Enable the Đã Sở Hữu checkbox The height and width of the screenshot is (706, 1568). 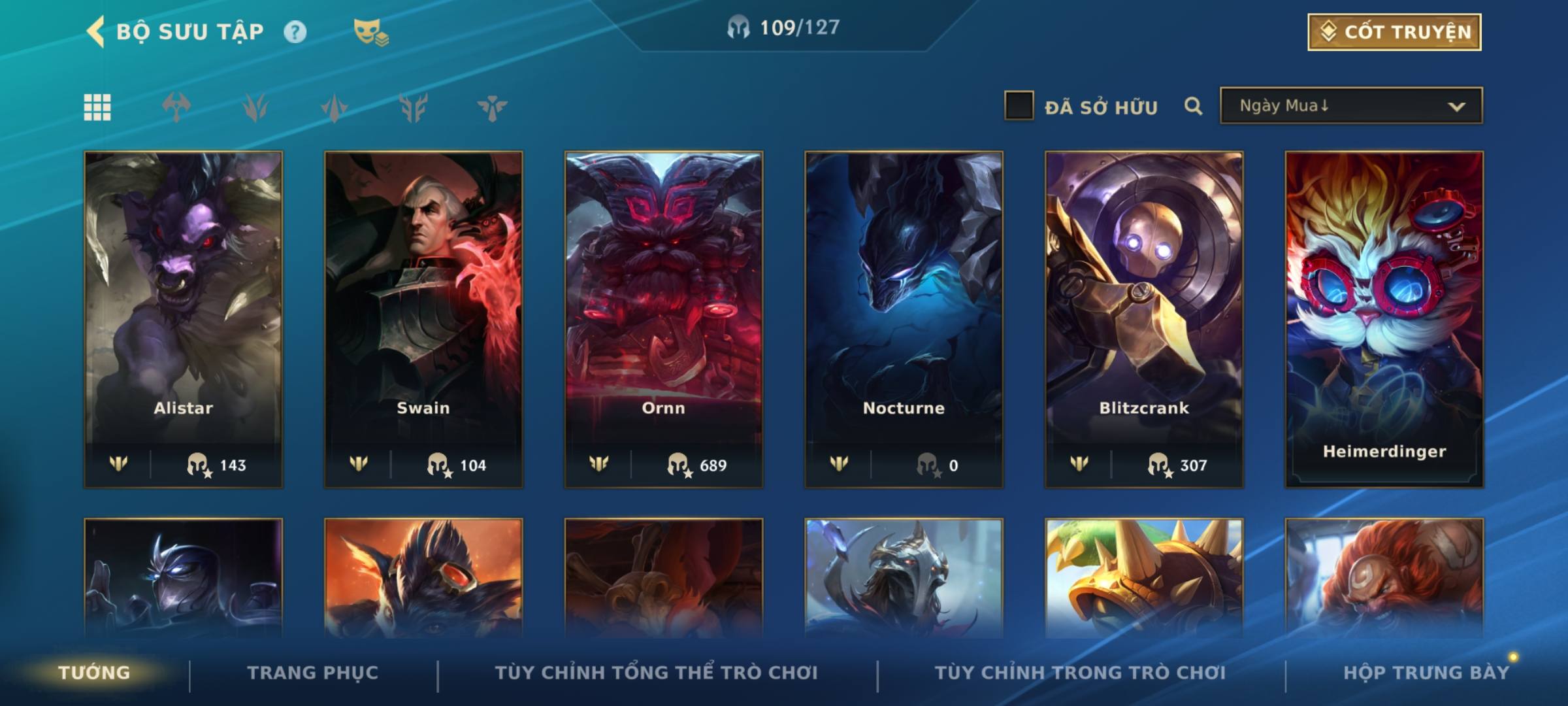coord(1019,106)
